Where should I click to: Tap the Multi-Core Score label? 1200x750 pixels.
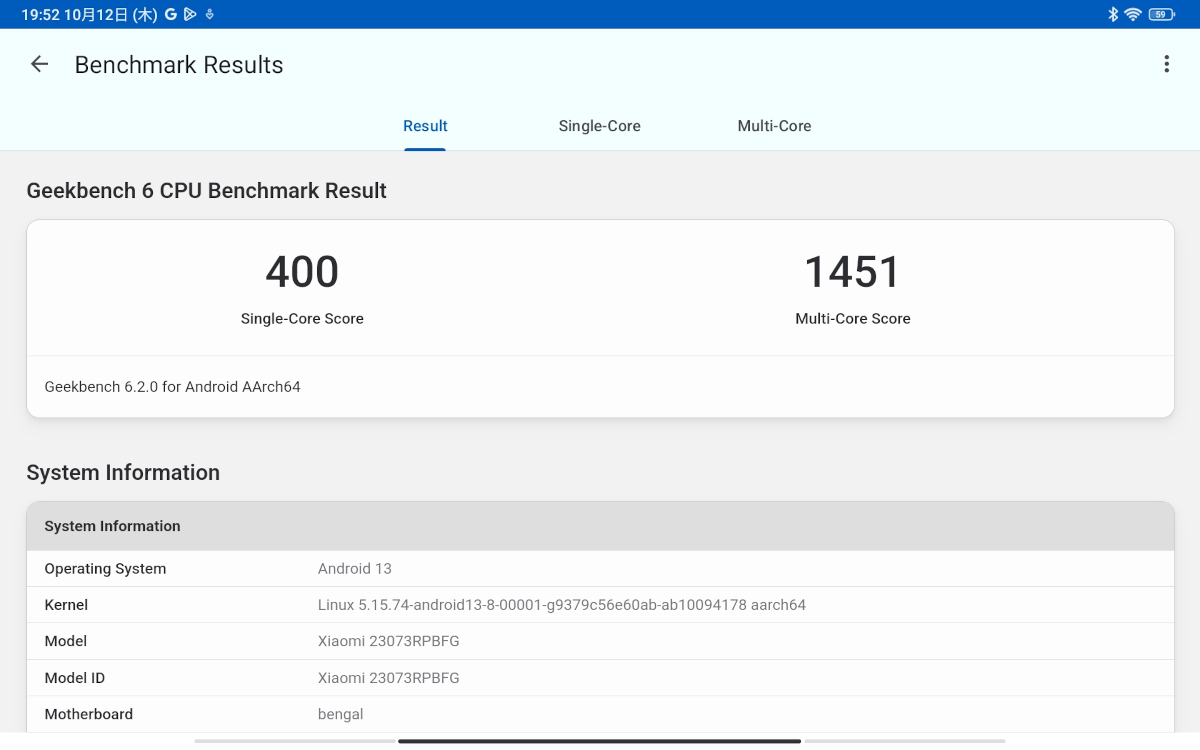click(853, 319)
